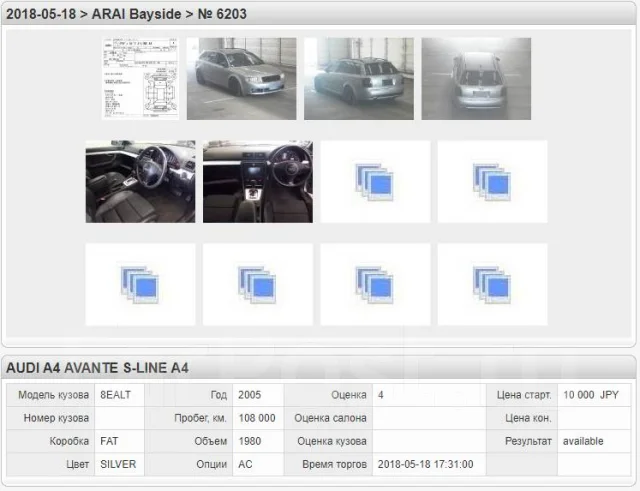Open the interior photo seen from the passenger side
The height and width of the screenshot is (491, 640).
(x=140, y=182)
